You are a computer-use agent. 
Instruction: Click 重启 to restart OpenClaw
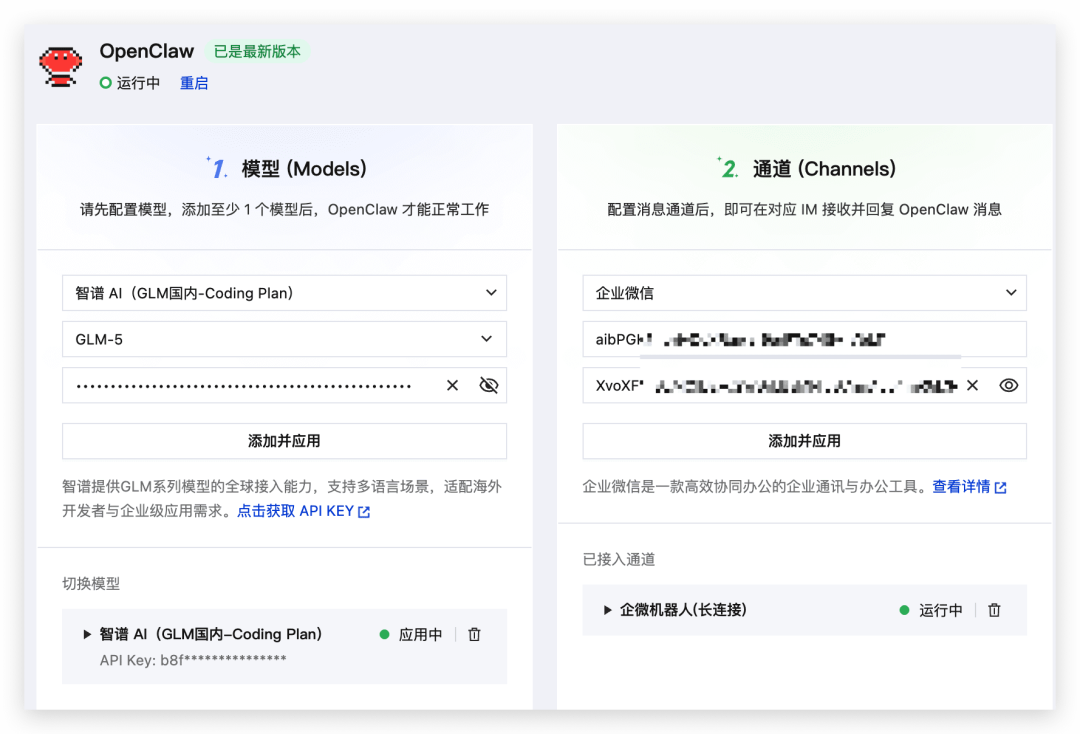click(x=194, y=83)
